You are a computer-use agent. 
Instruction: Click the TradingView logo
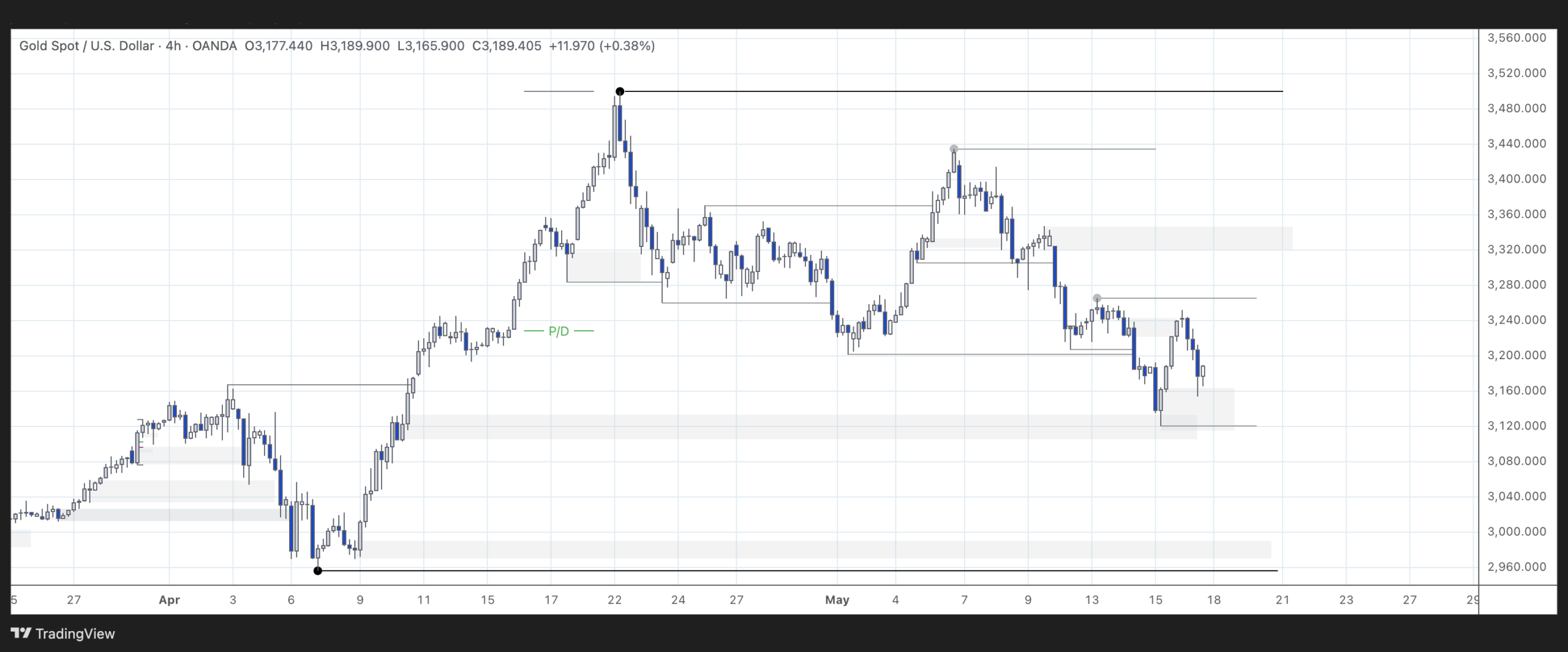[x=63, y=633]
